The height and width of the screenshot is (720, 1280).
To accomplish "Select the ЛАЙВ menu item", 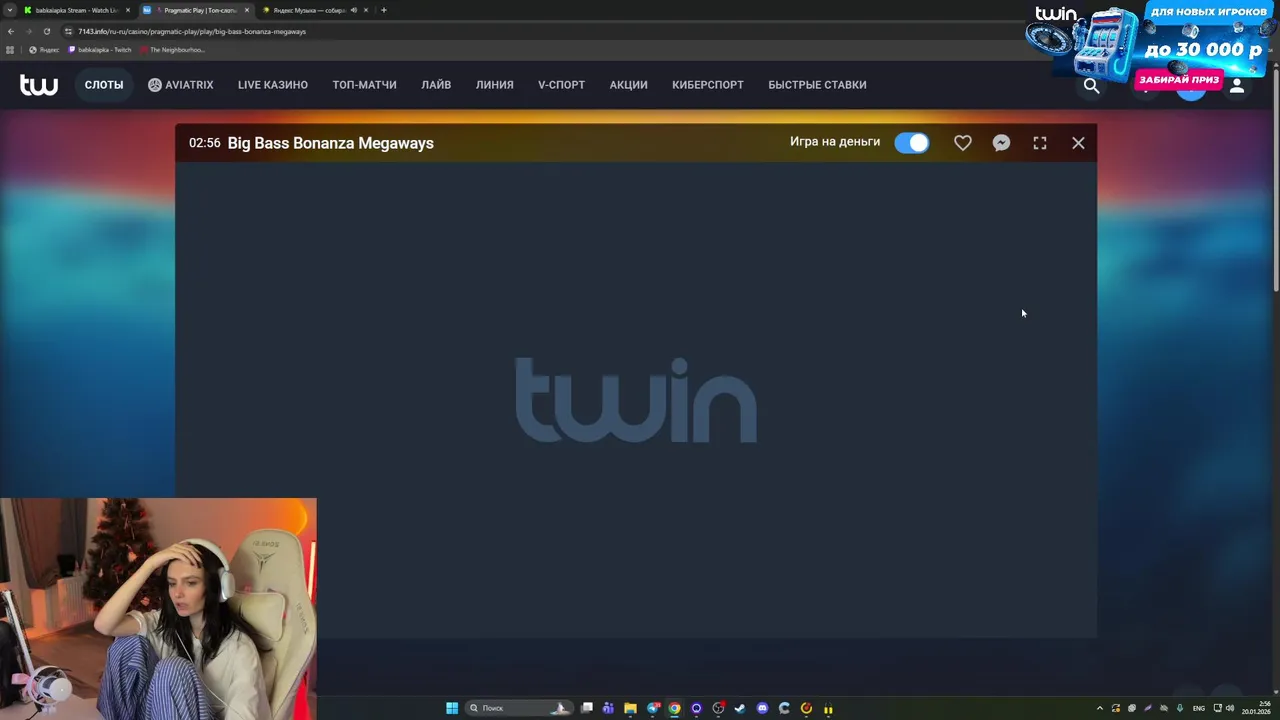I will [436, 85].
